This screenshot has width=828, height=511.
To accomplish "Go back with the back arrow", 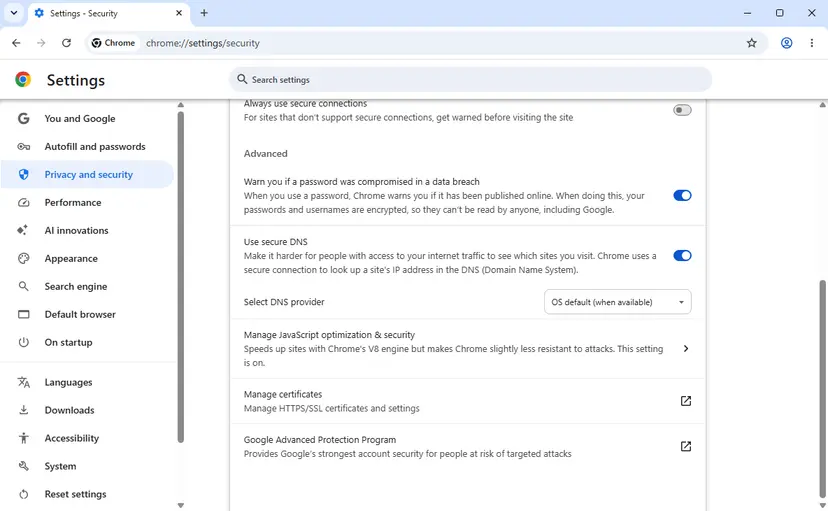I will (16, 43).
